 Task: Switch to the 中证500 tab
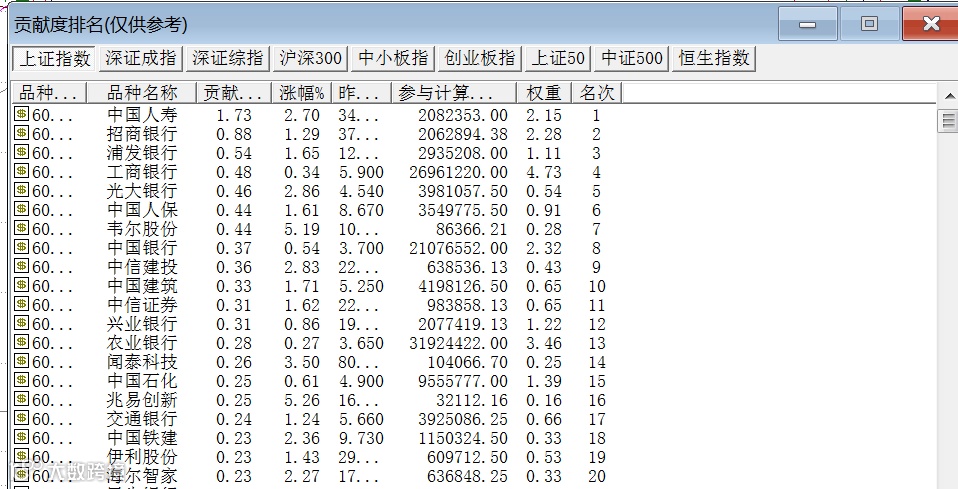click(x=632, y=59)
